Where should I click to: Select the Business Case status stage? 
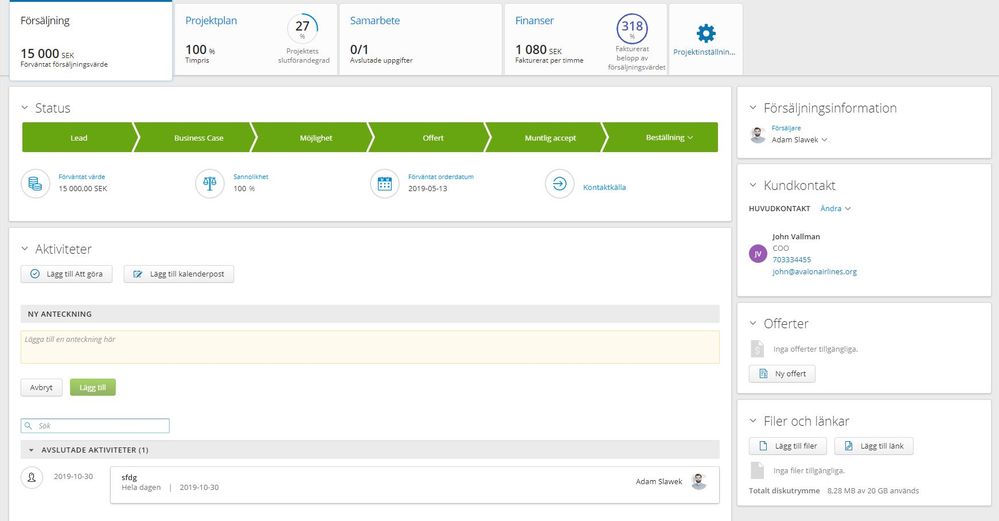click(199, 138)
